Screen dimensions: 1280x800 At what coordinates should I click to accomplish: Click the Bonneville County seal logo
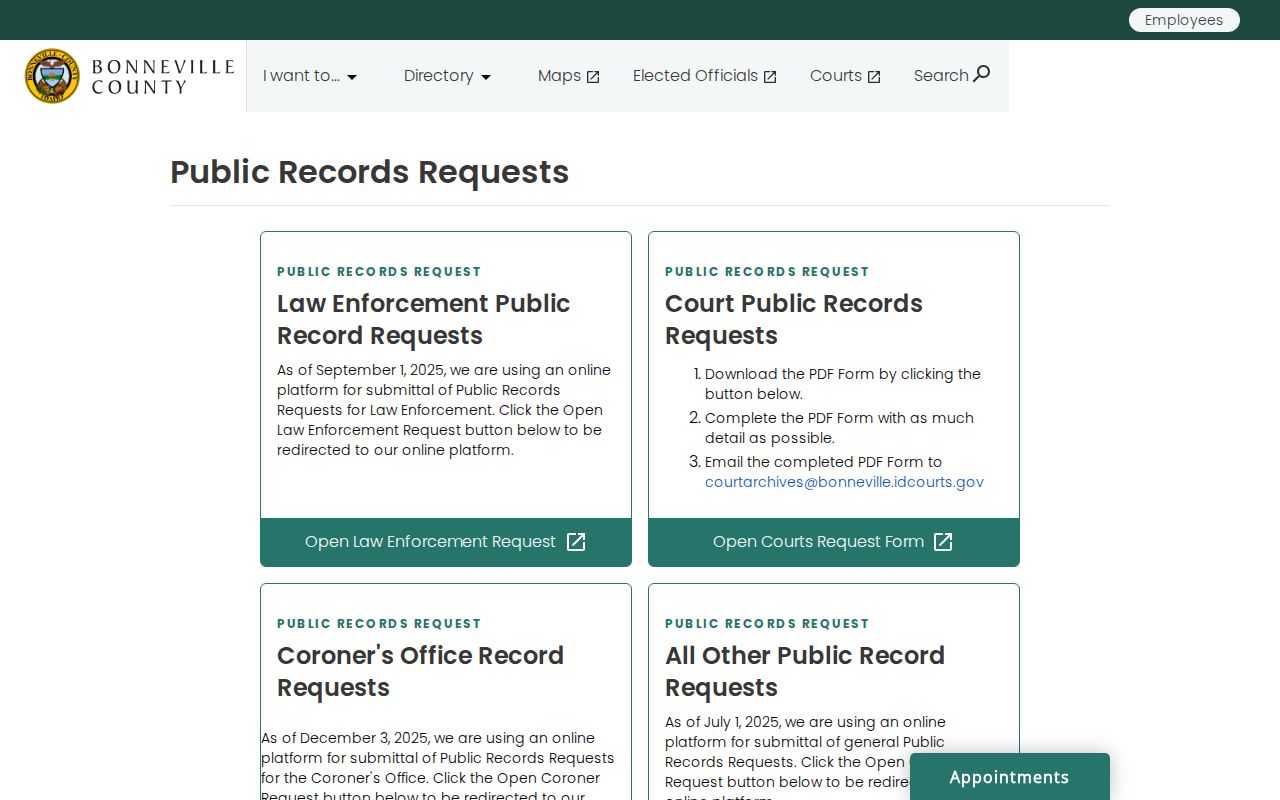(x=52, y=76)
